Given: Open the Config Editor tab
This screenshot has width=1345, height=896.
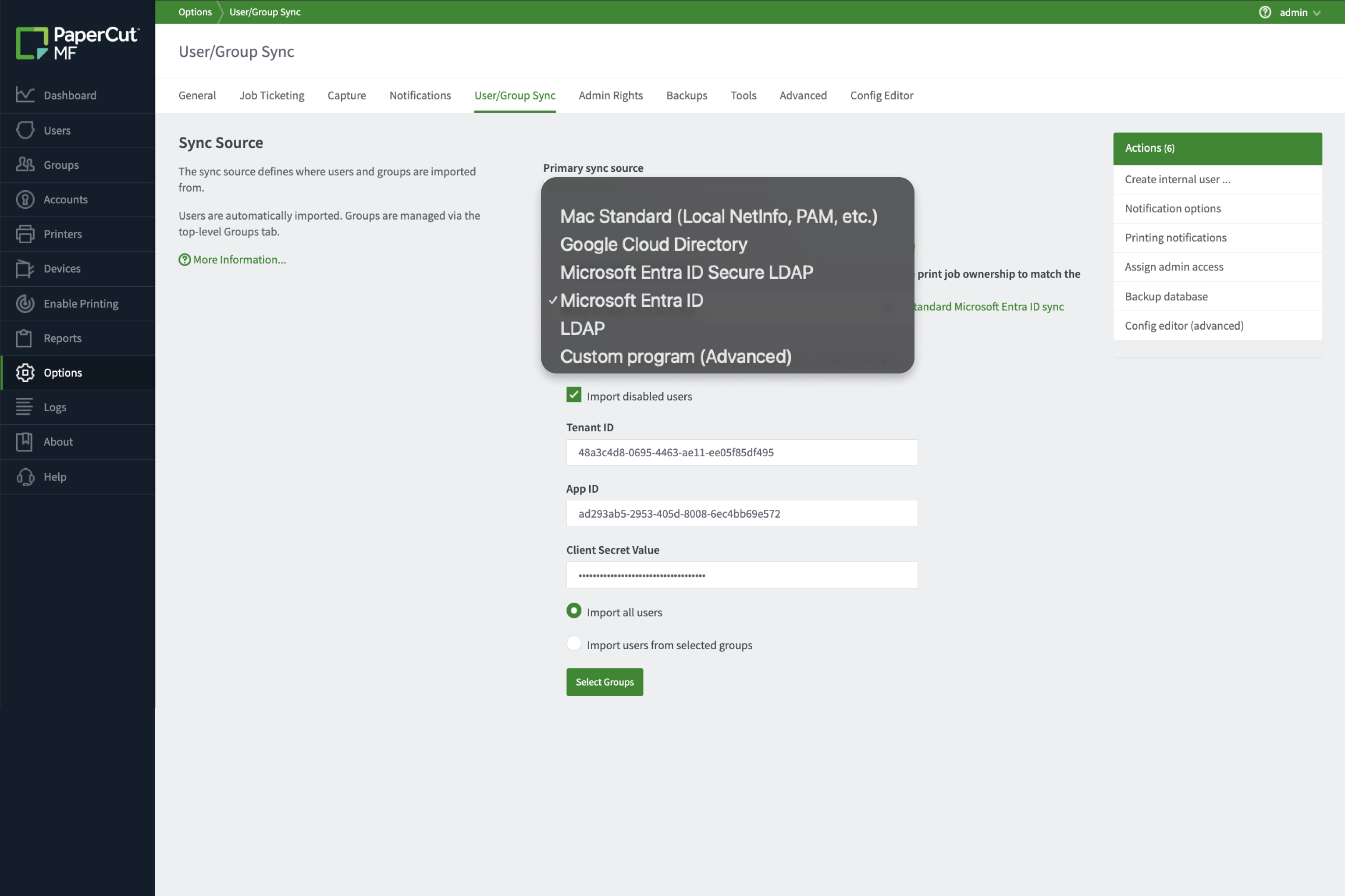Looking at the screenshot, I should coord(880,96).
